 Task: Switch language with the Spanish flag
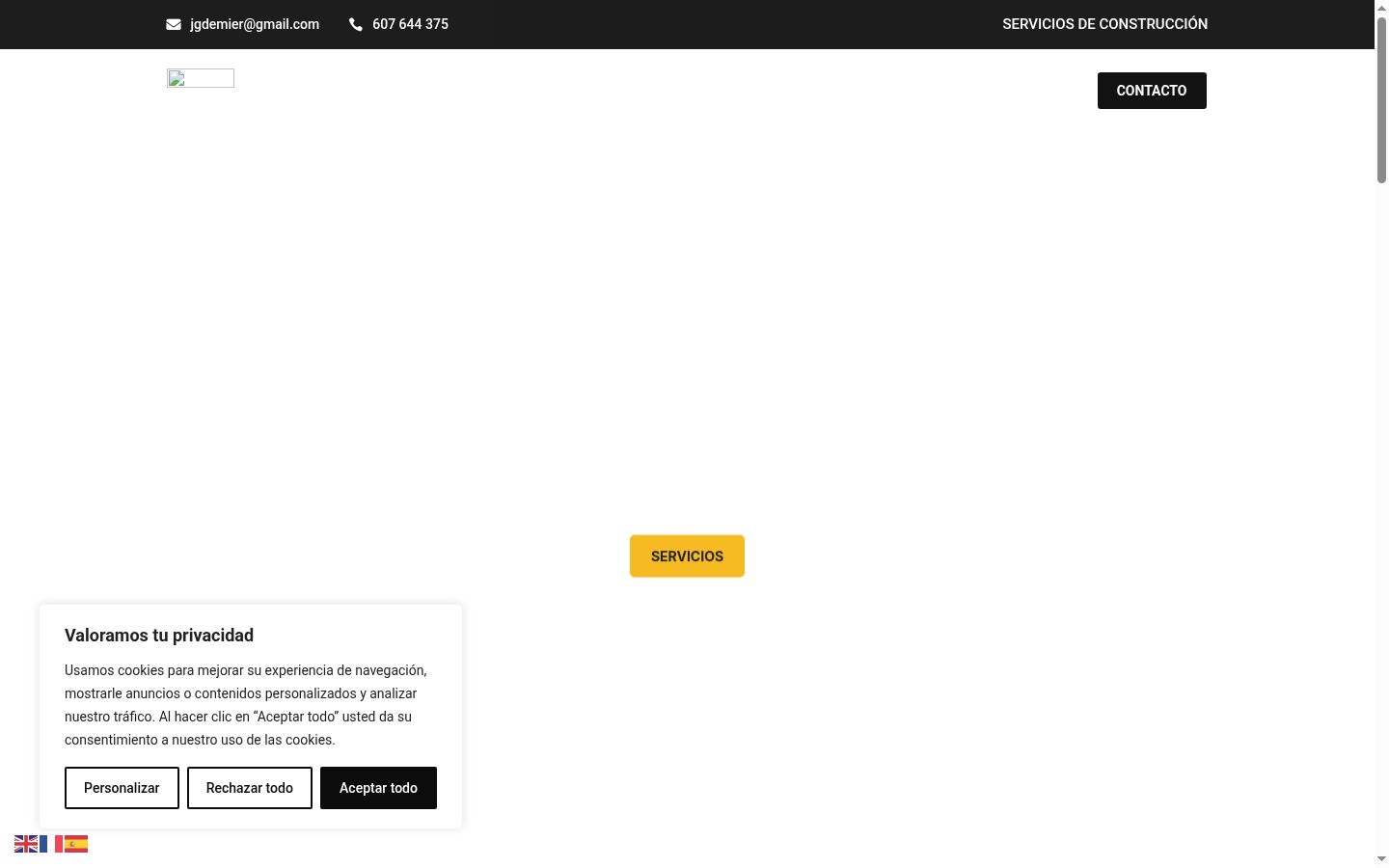pyautogui.click(x=76, y=844)
